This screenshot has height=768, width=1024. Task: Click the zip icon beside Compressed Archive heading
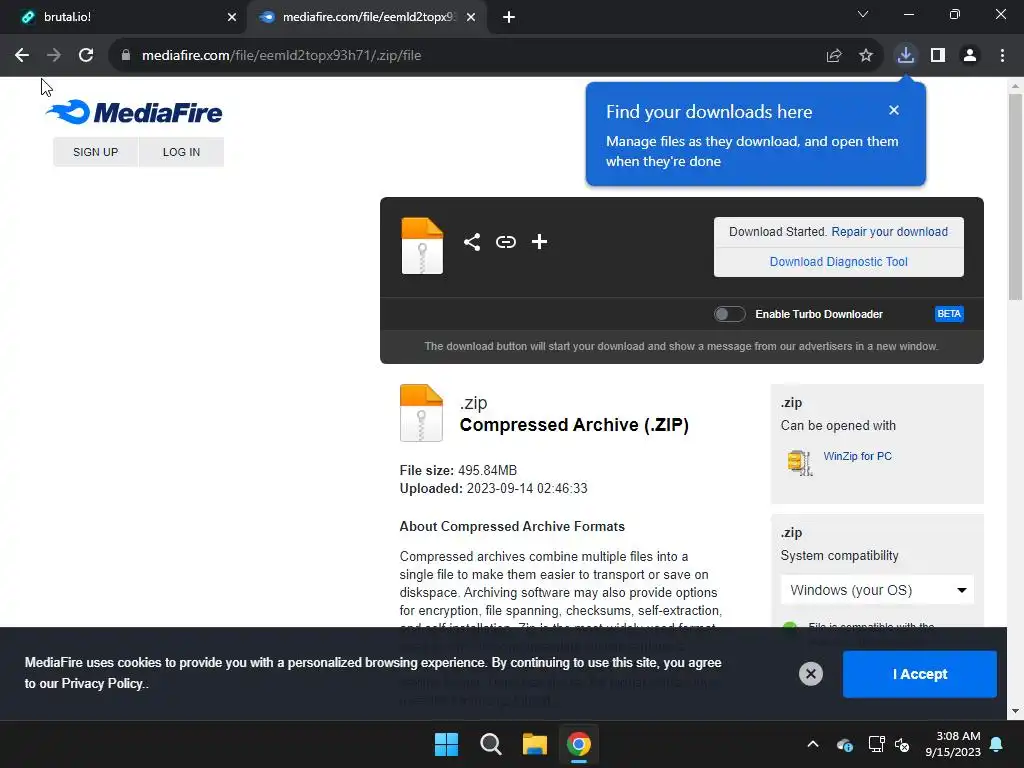(421, 413)
